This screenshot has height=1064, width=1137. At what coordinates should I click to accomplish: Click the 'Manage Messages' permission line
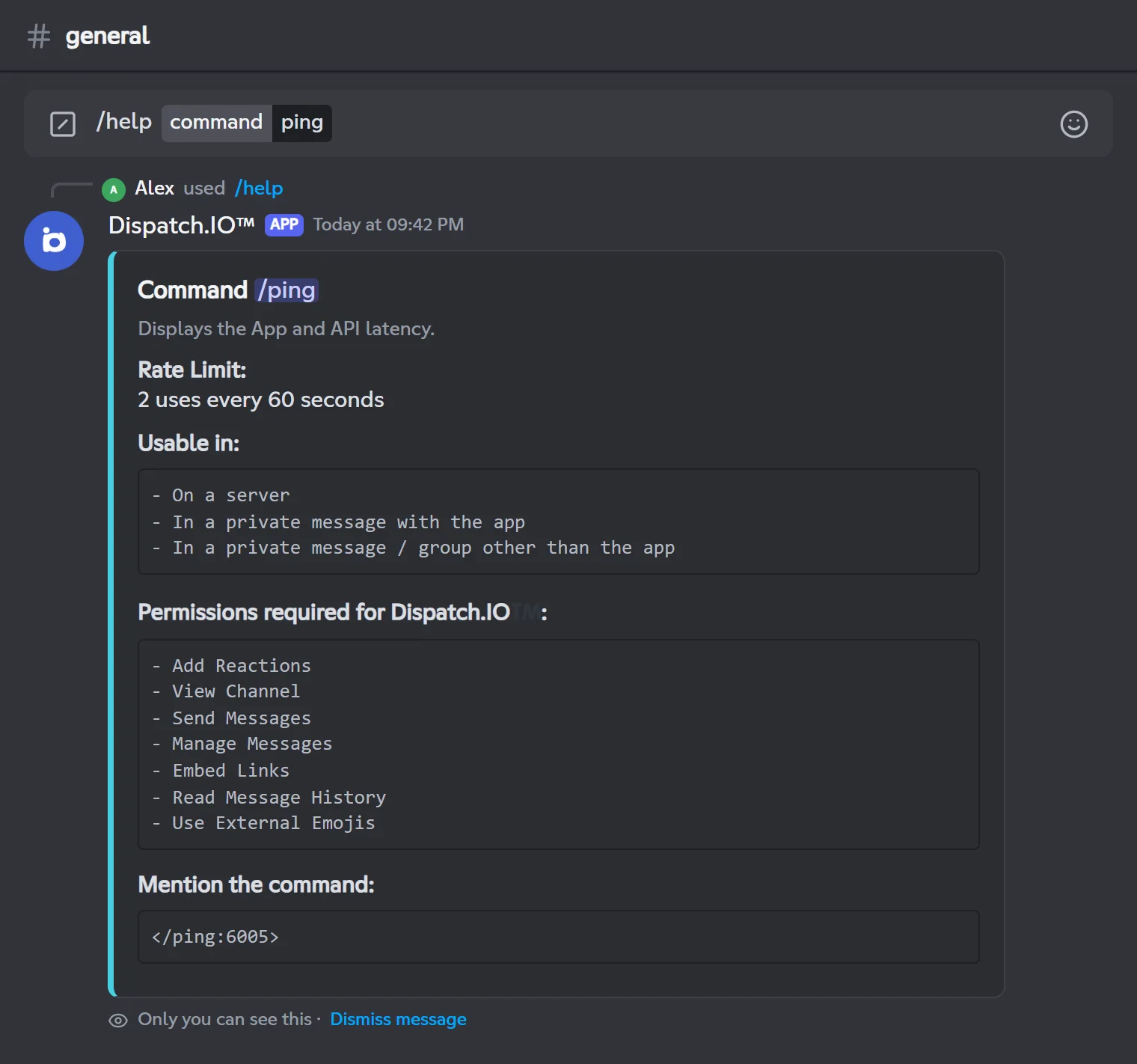pos(242,744)
